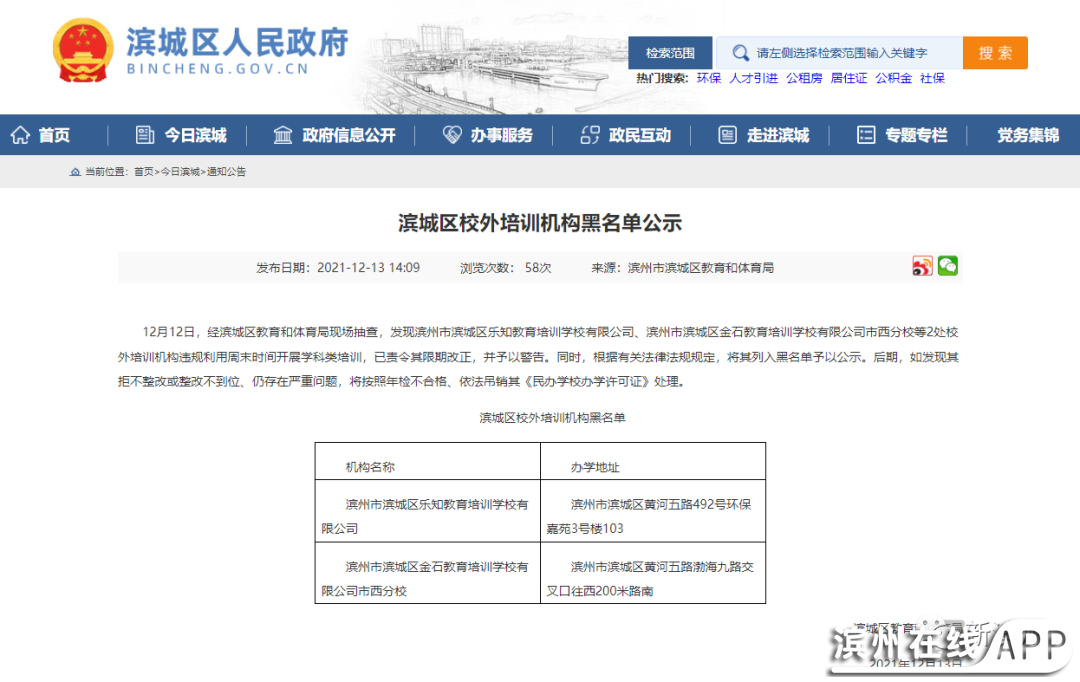The width and height of the screenshot is (1080, 682).
Task: Click the 居住证 hot search link
Action: coord(849,78)
